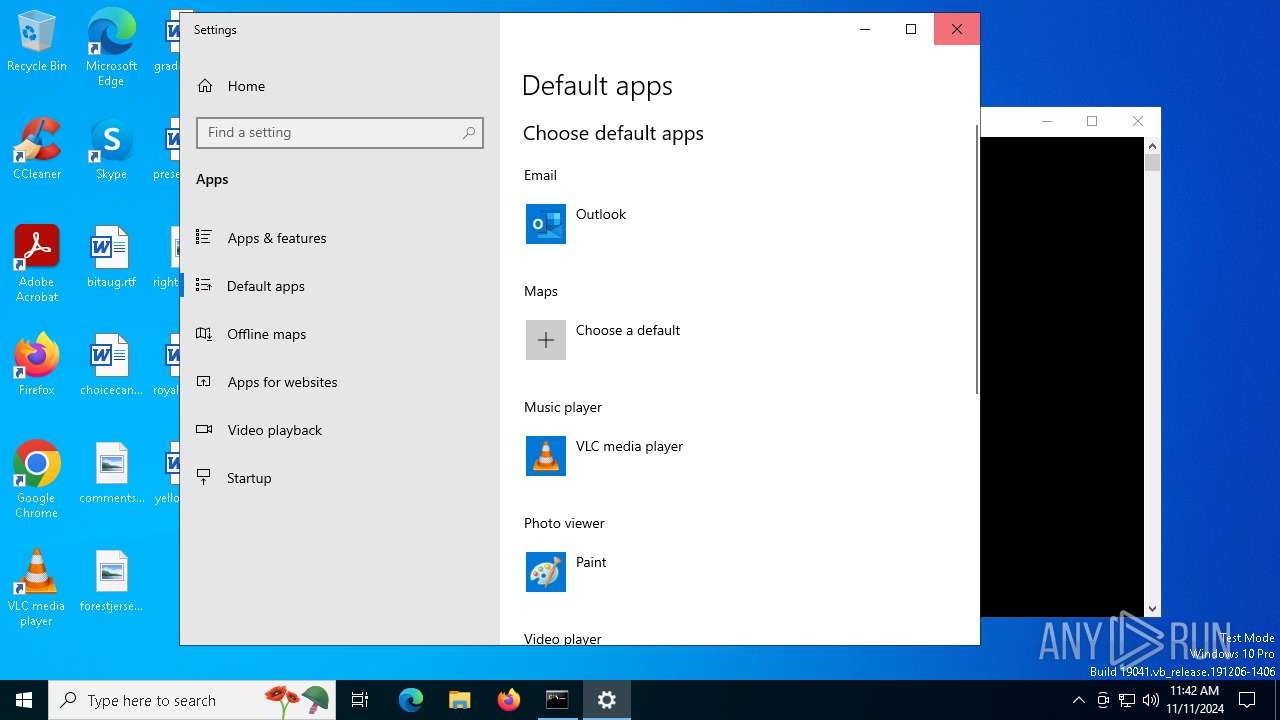Click the taskbar Type here to search box
This screenshot has height=720, width=1280.
(x=190, y=700)
